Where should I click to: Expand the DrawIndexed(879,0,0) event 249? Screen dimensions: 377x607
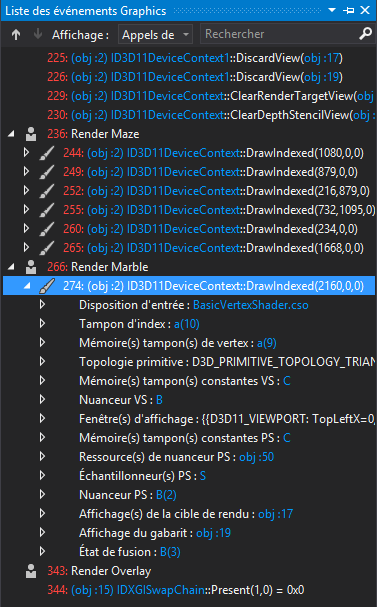tap(26, 171)
